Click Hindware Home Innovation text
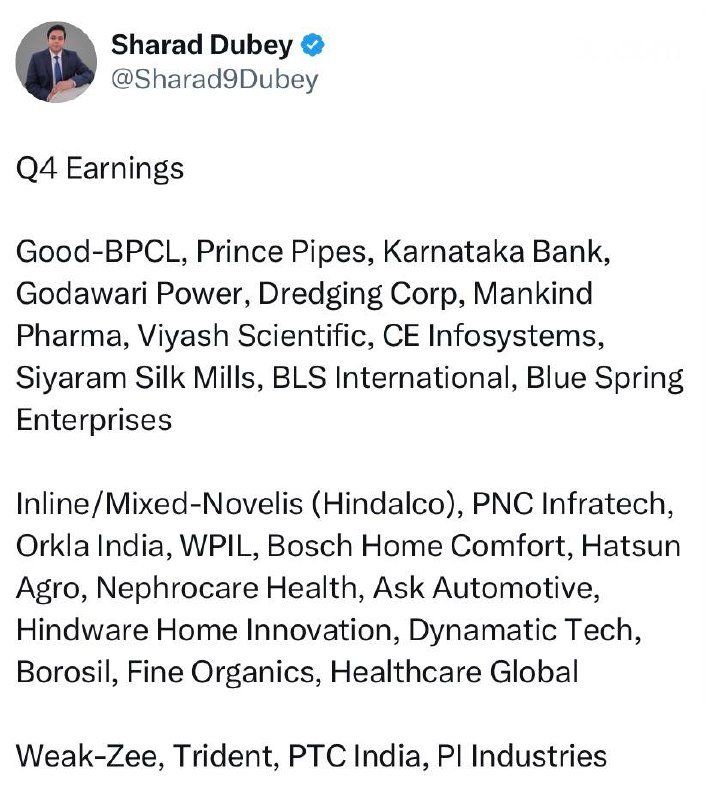Viewport: 711px width, 800px height. (204, 630)
